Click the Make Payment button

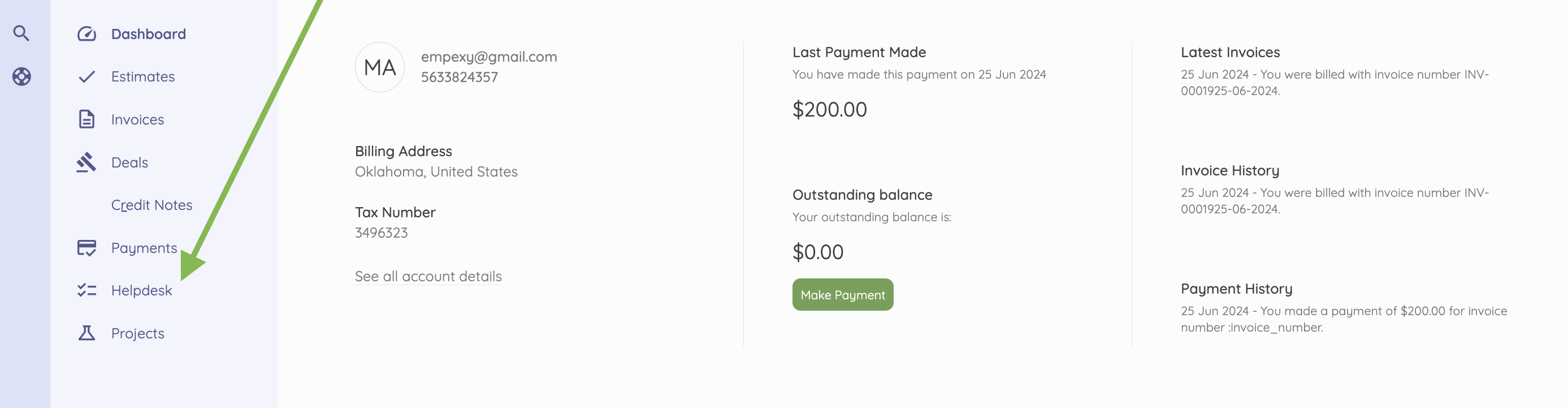point(842,295)
